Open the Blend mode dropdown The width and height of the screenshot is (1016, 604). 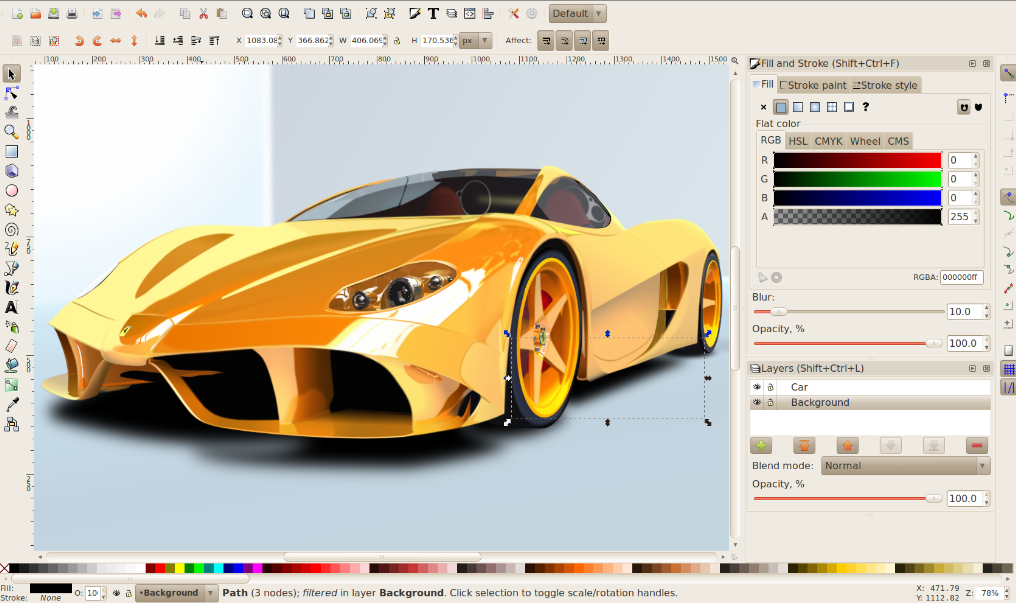pos(903,465)
